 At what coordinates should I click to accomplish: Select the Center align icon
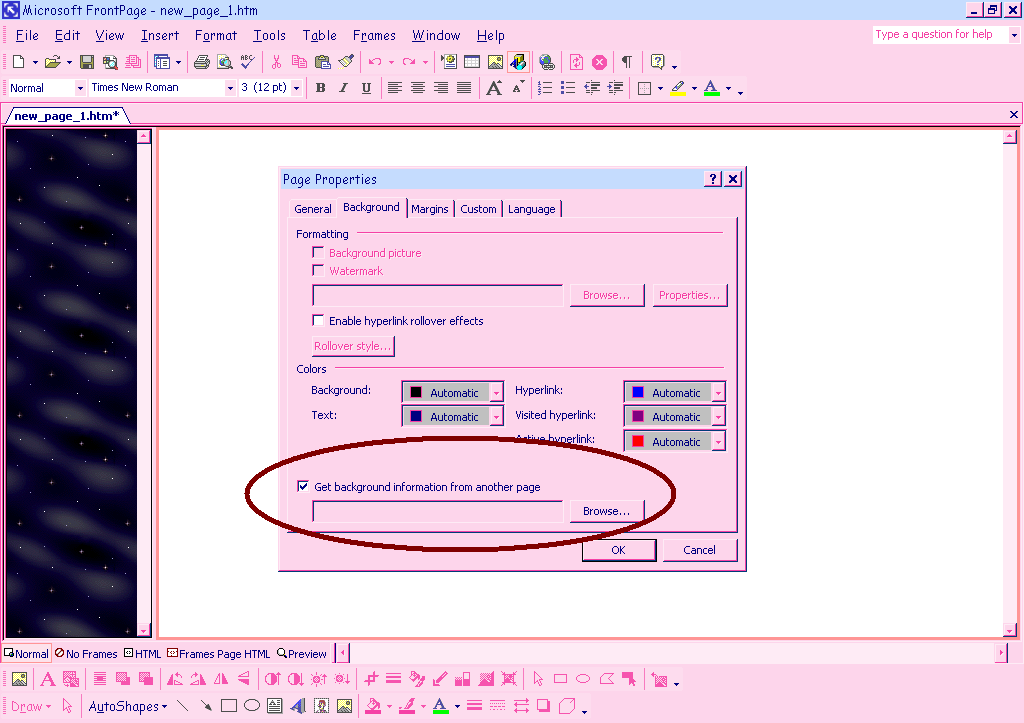tap(418, 88)
